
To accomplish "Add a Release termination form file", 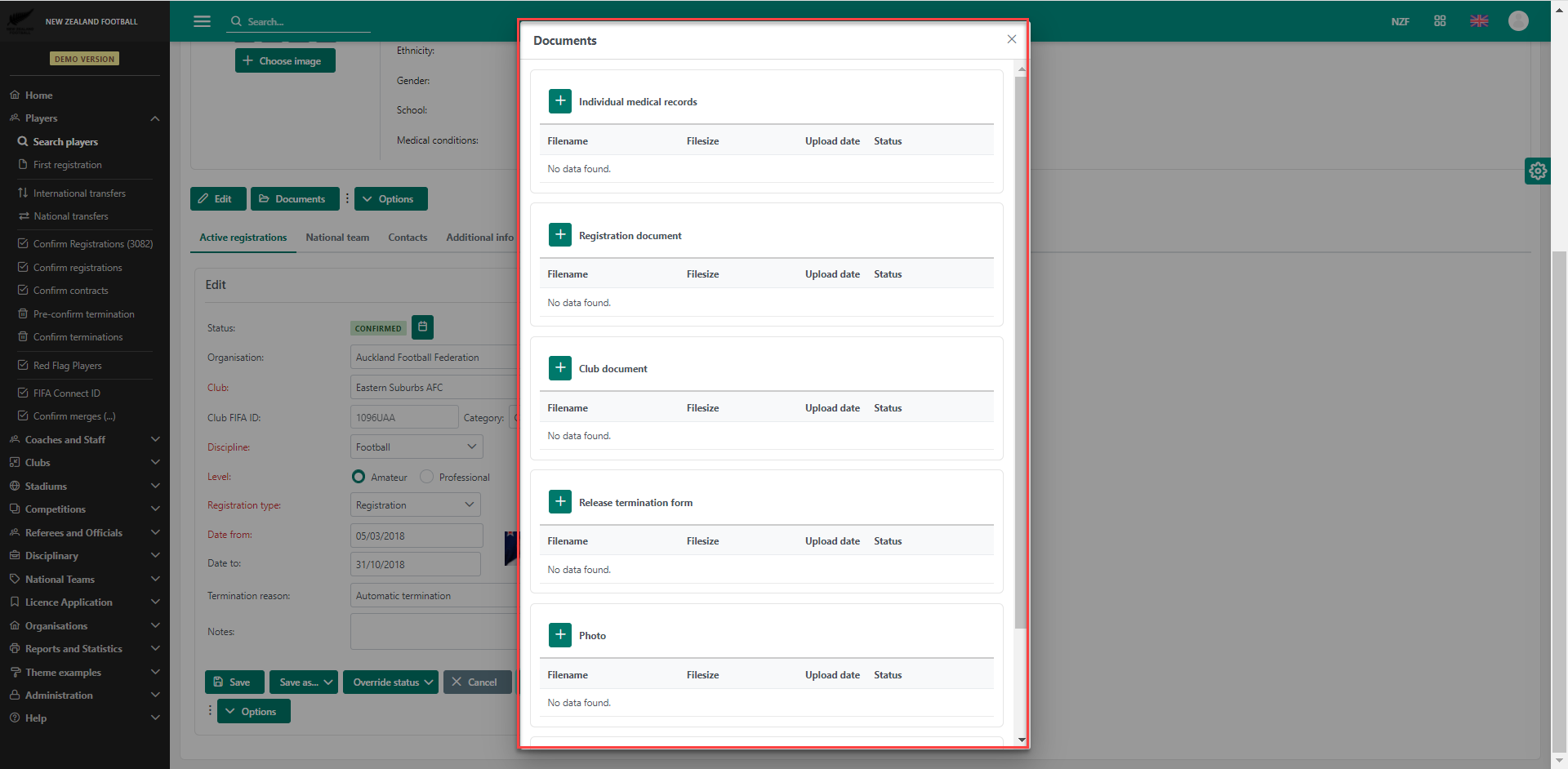I will pyautogui.click(x=560, y=502).
